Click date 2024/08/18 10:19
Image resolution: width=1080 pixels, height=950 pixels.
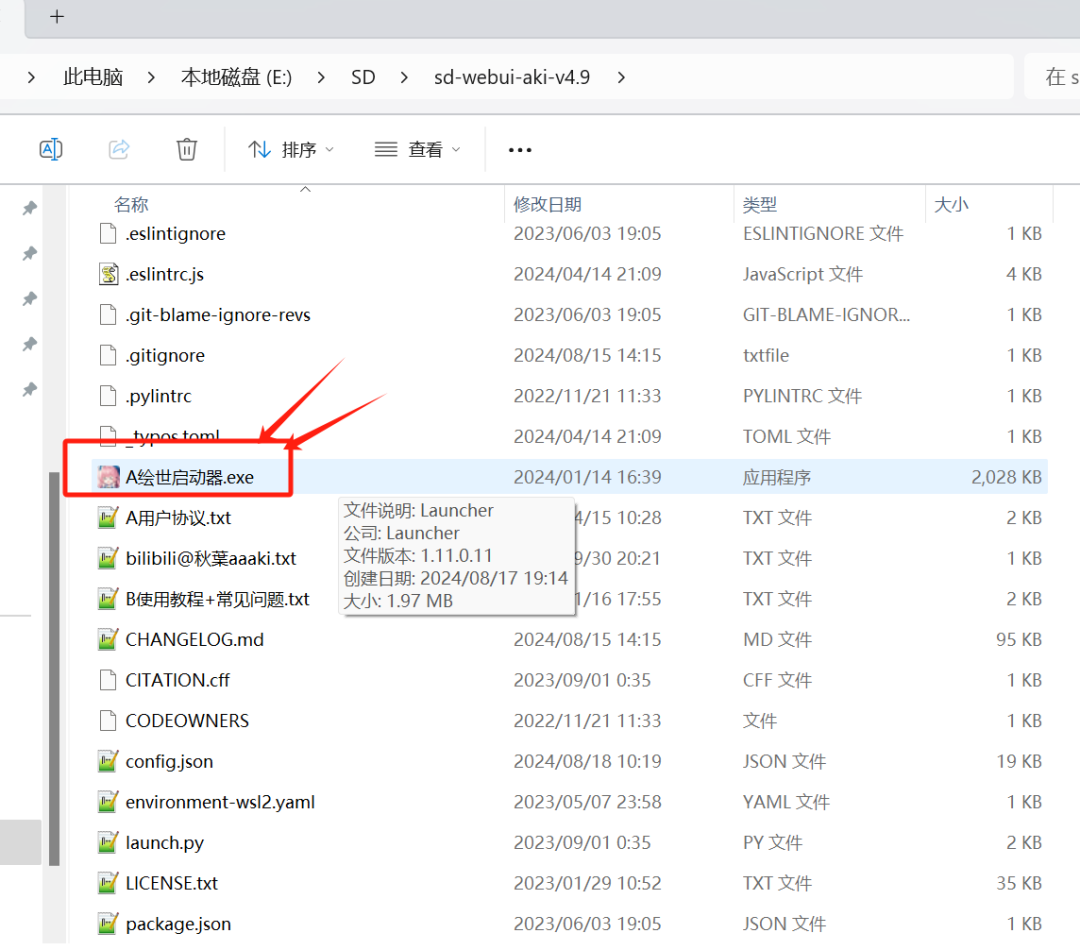tap(588, 761)
